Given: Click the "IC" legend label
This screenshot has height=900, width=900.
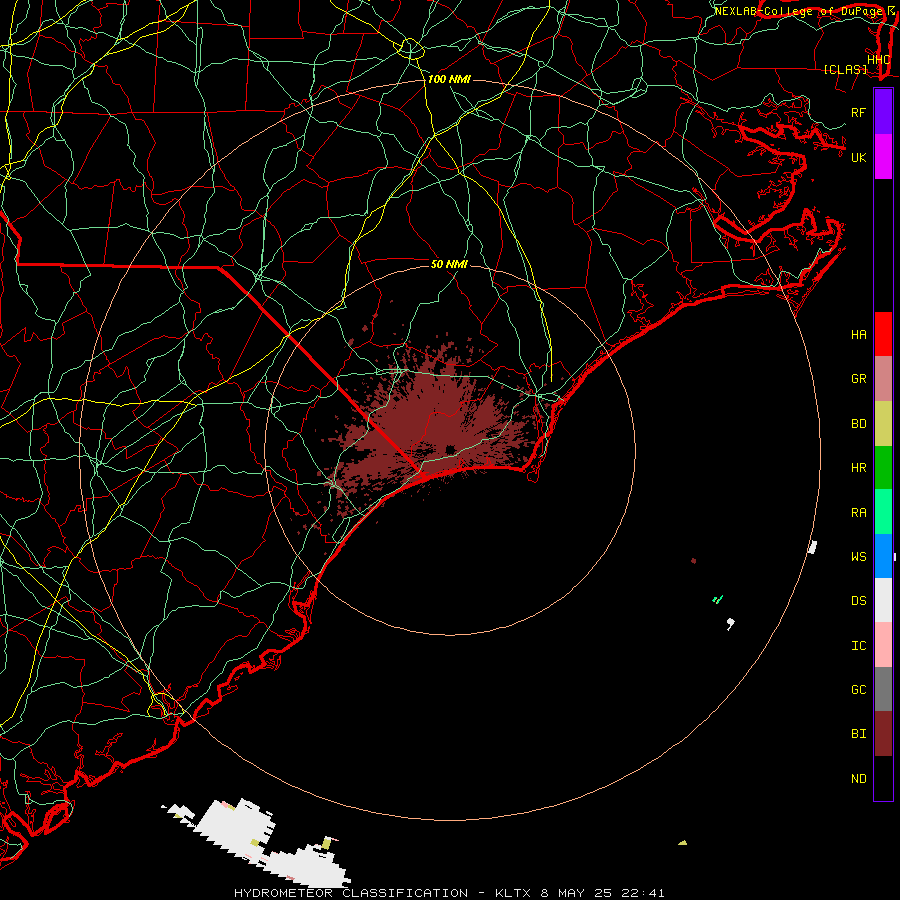Looking at the screenshot, I should (858, 645).
